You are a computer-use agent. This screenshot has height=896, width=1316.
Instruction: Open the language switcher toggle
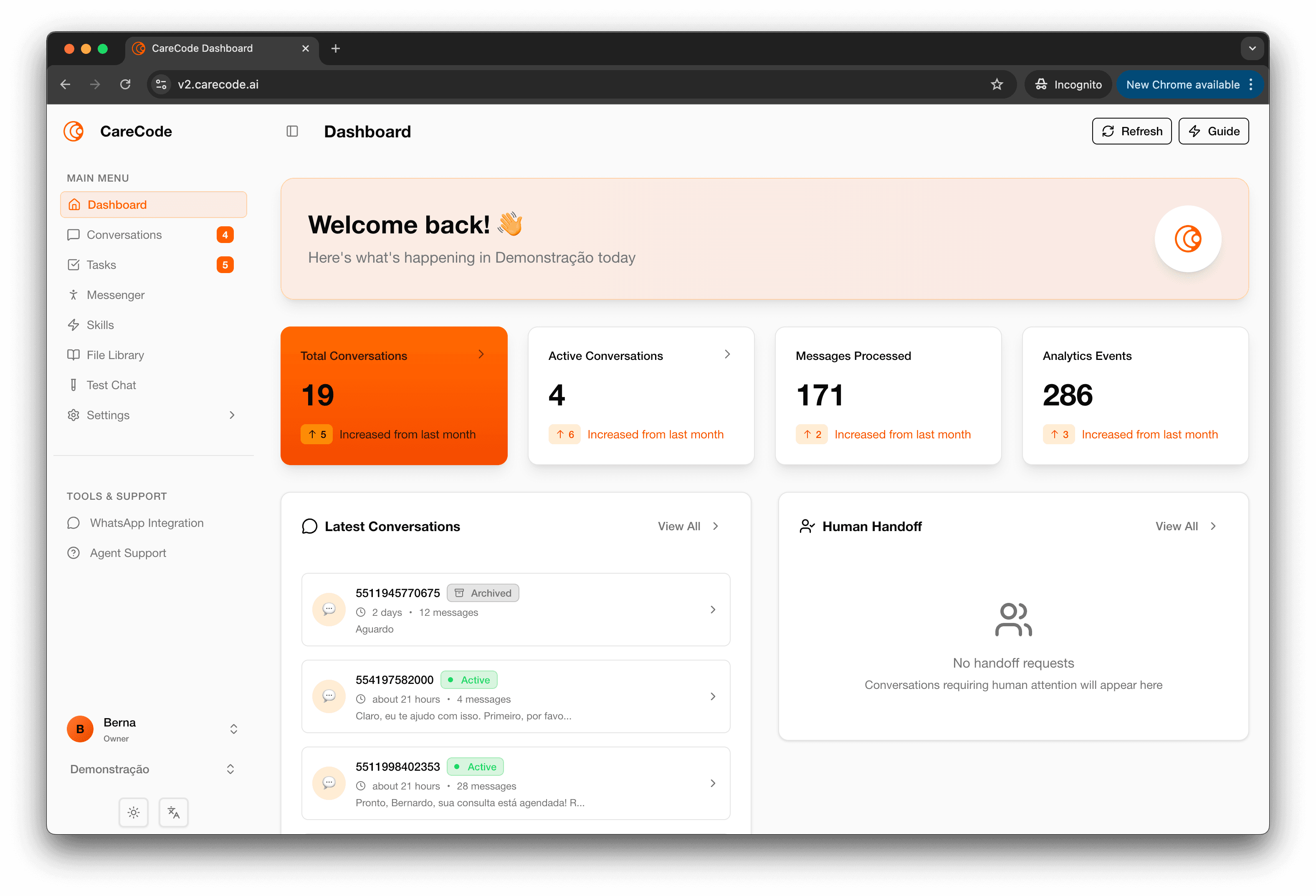coord(173,812)
